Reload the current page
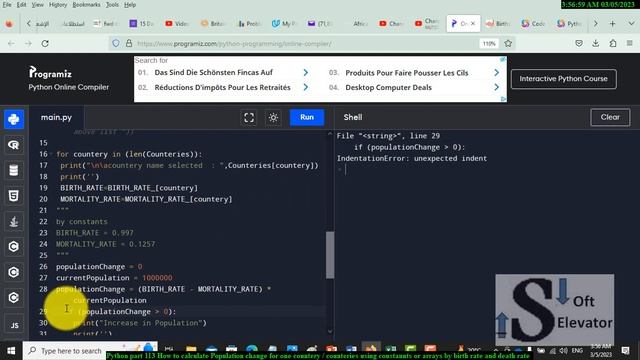Image resolution: width=640 pixels, height=360 pixels. click(x=45, y=43)
